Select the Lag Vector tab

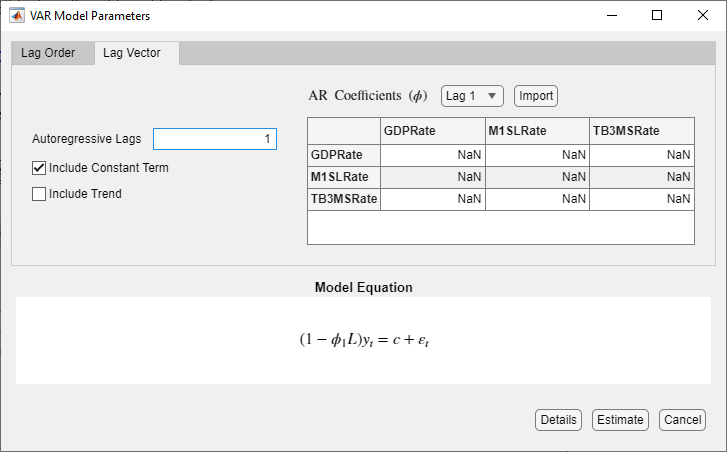click(138, 53)
